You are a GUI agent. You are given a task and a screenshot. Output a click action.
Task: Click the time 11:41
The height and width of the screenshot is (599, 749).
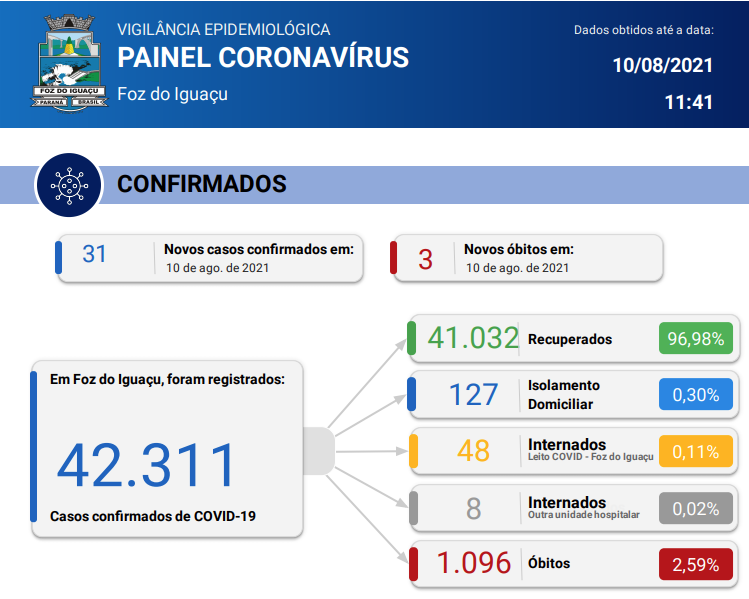point(688,102)
